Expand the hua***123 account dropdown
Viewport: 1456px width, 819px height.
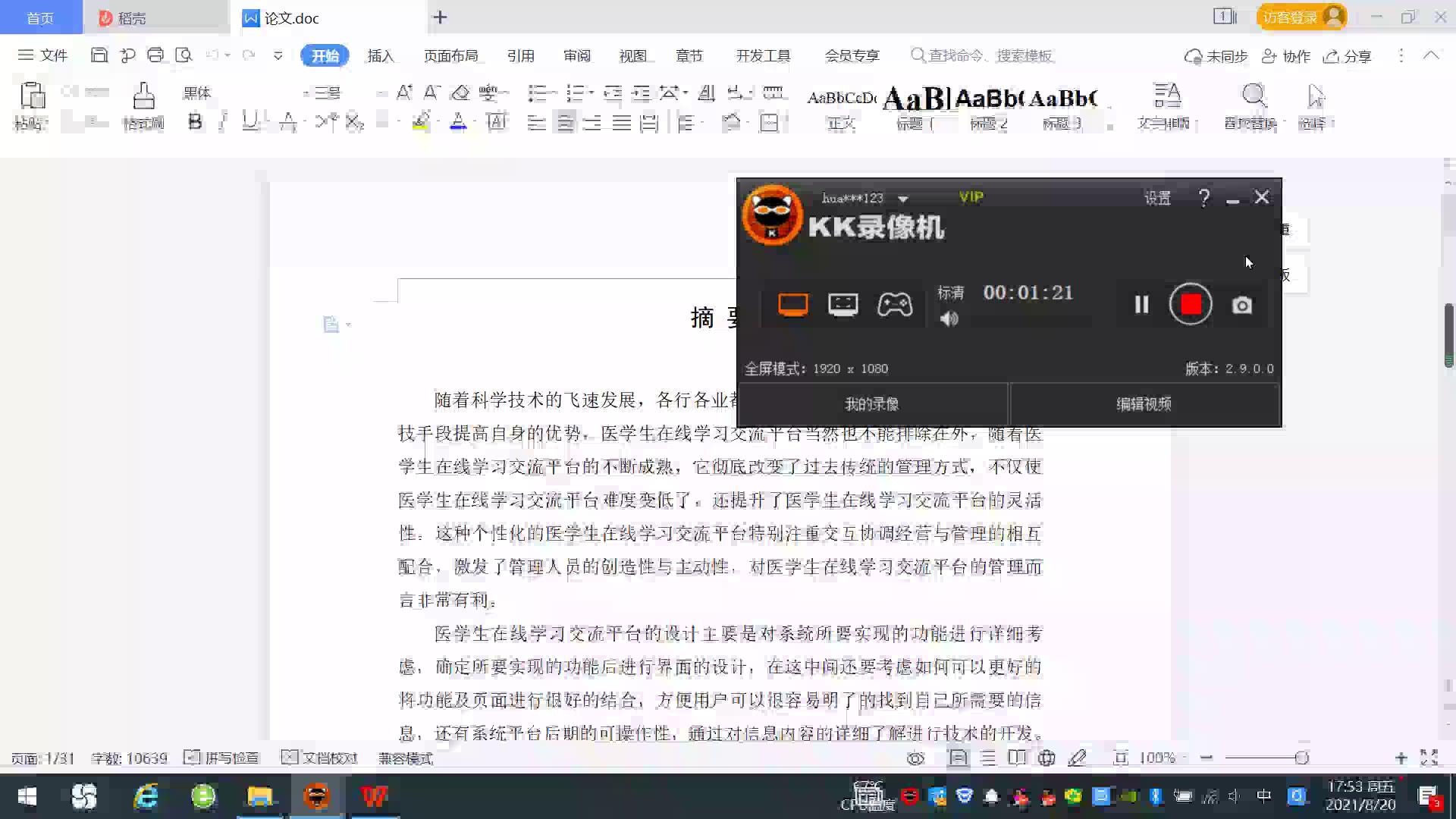(902, 198)
